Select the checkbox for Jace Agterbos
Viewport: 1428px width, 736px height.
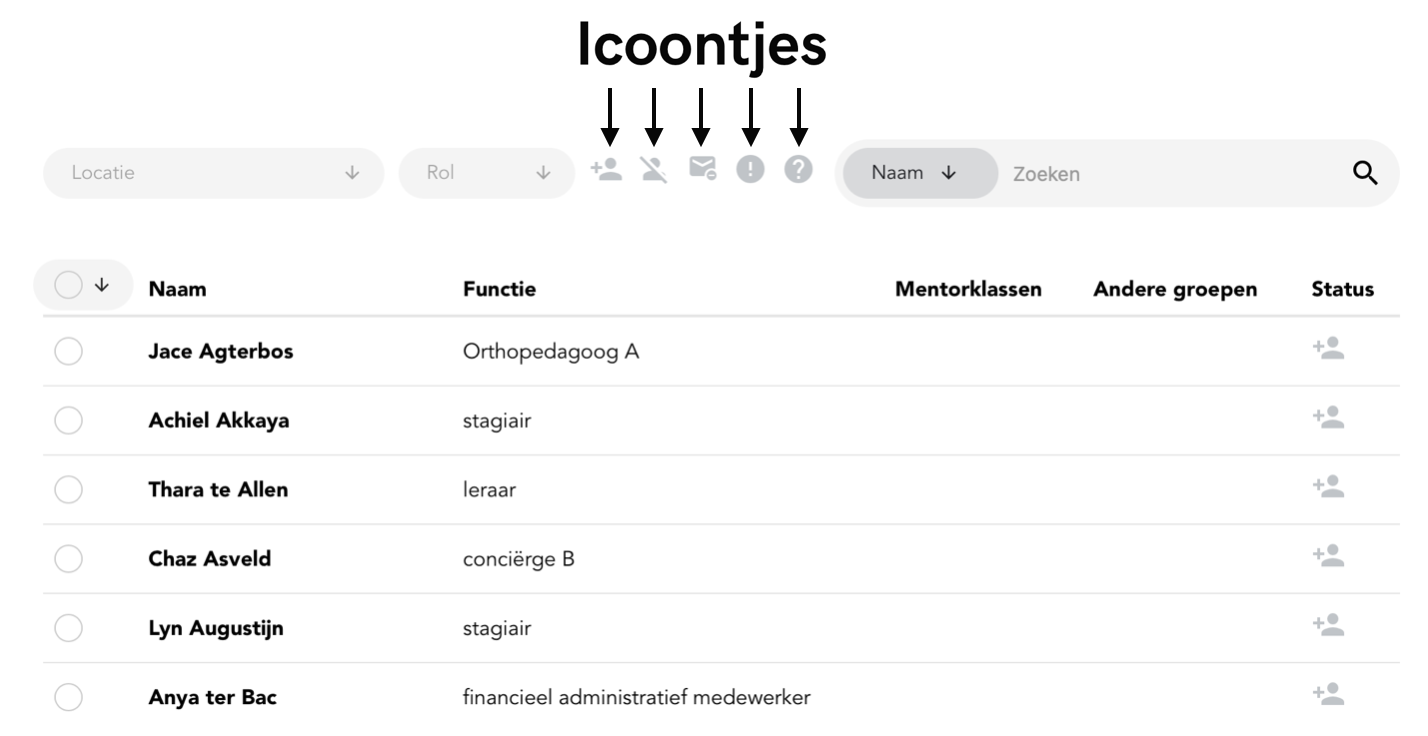coord(68,352)
